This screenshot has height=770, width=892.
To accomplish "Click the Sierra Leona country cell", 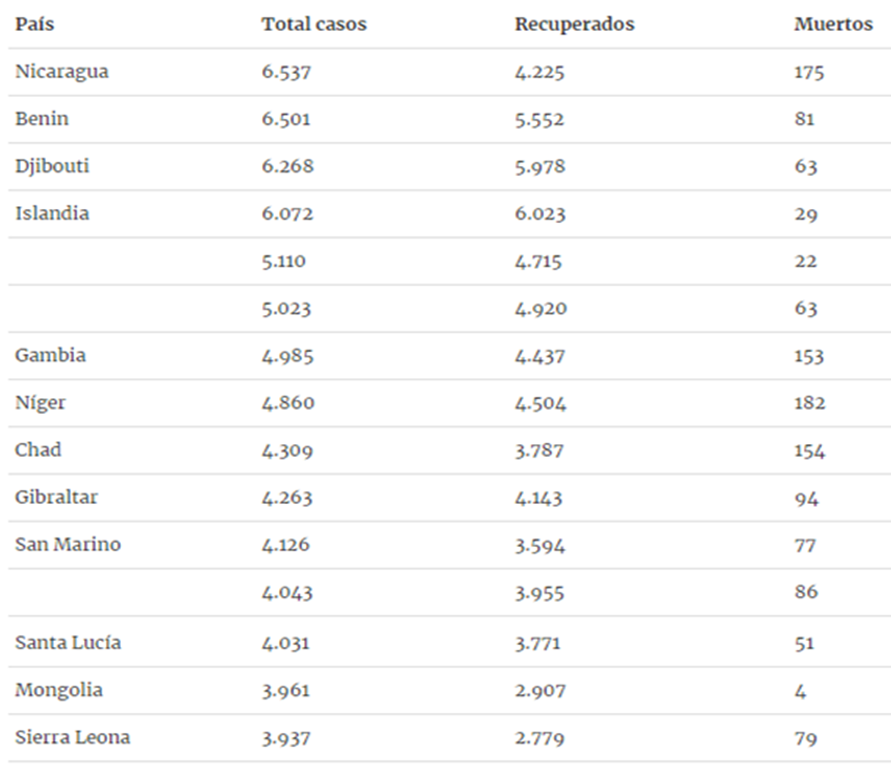I will pyautogui.click(x=73, y=736).
